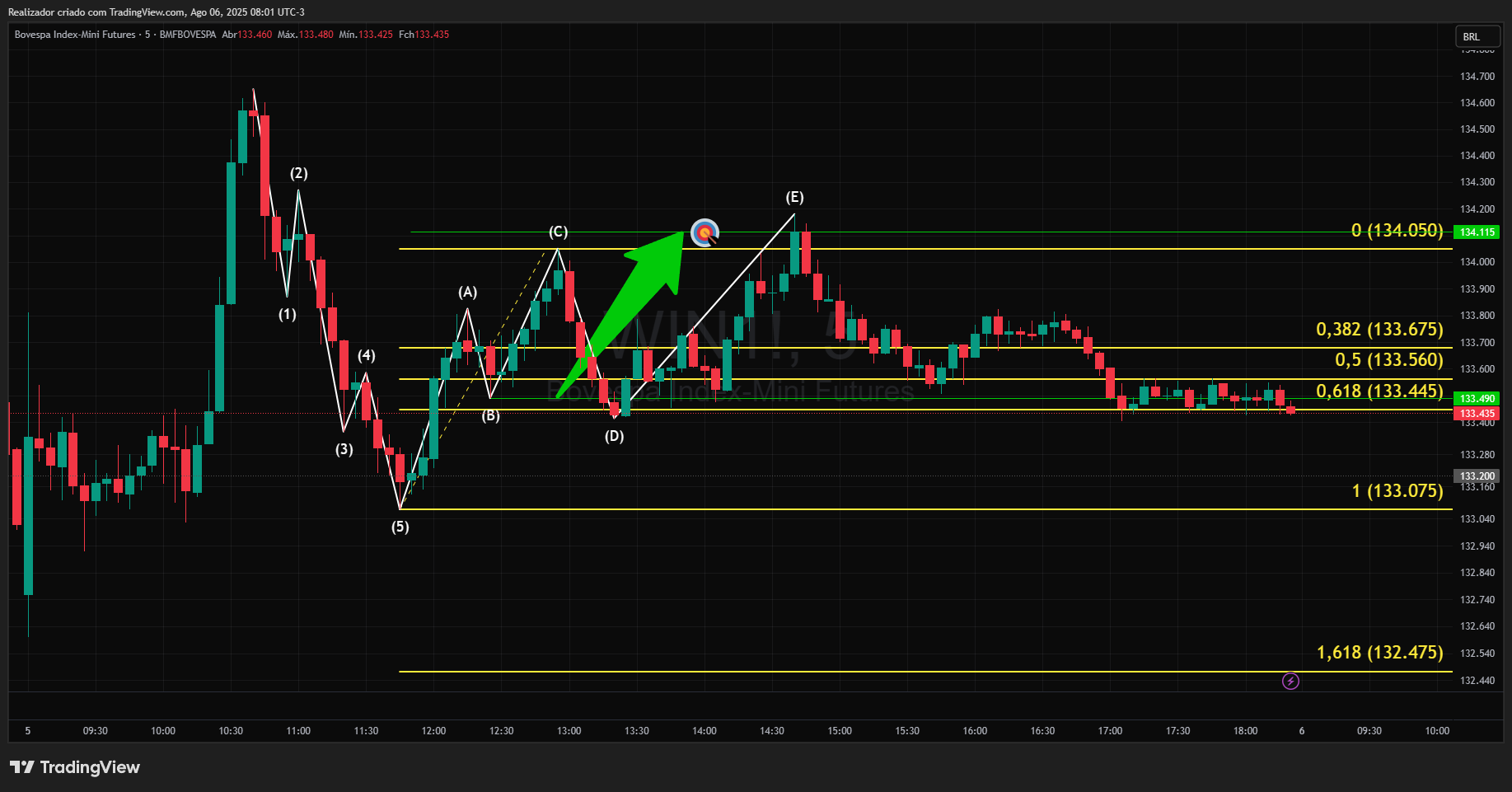This screenshot has height=792, width=1512.
Task: Click the 14:30 time axis label
Action: tap(772, 731)
